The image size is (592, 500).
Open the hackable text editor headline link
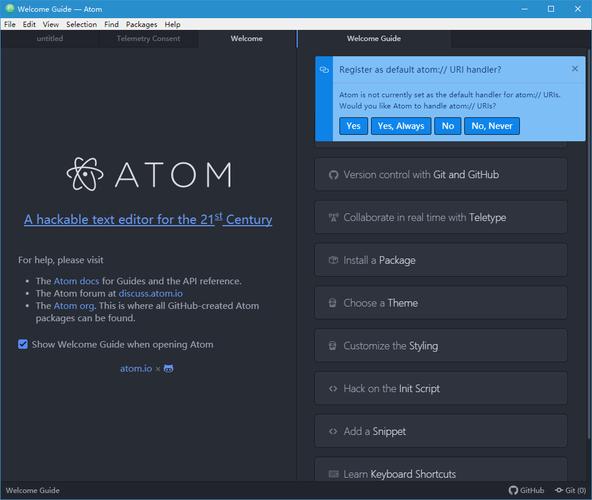click(148, 219)
